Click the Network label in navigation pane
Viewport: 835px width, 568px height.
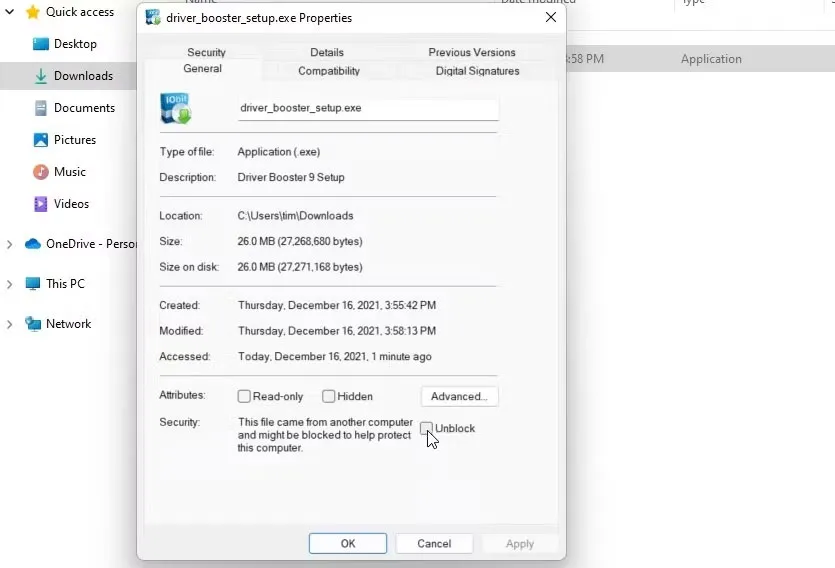(69, 324)
